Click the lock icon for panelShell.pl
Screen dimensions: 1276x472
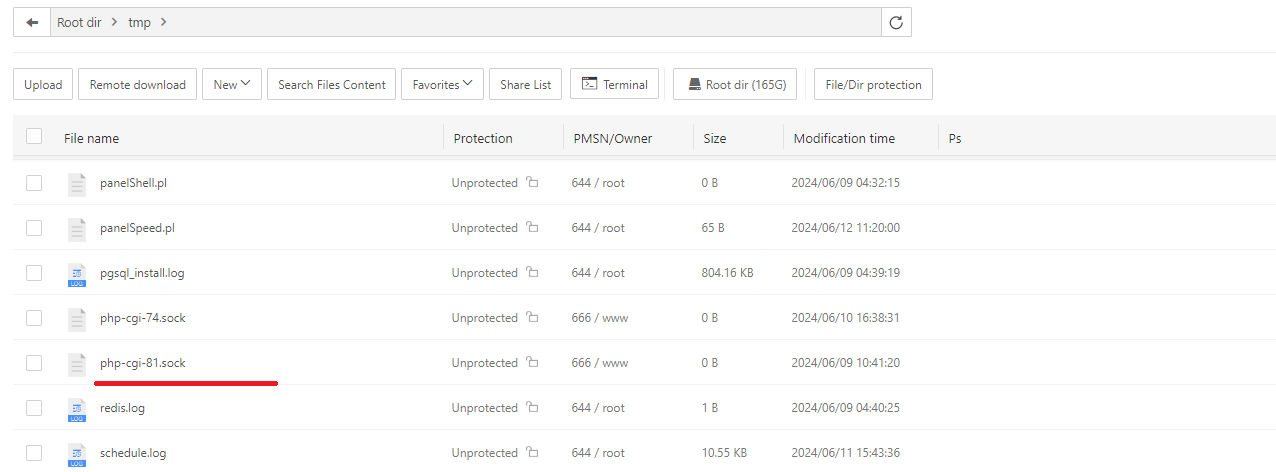click(x=532, y=183)
